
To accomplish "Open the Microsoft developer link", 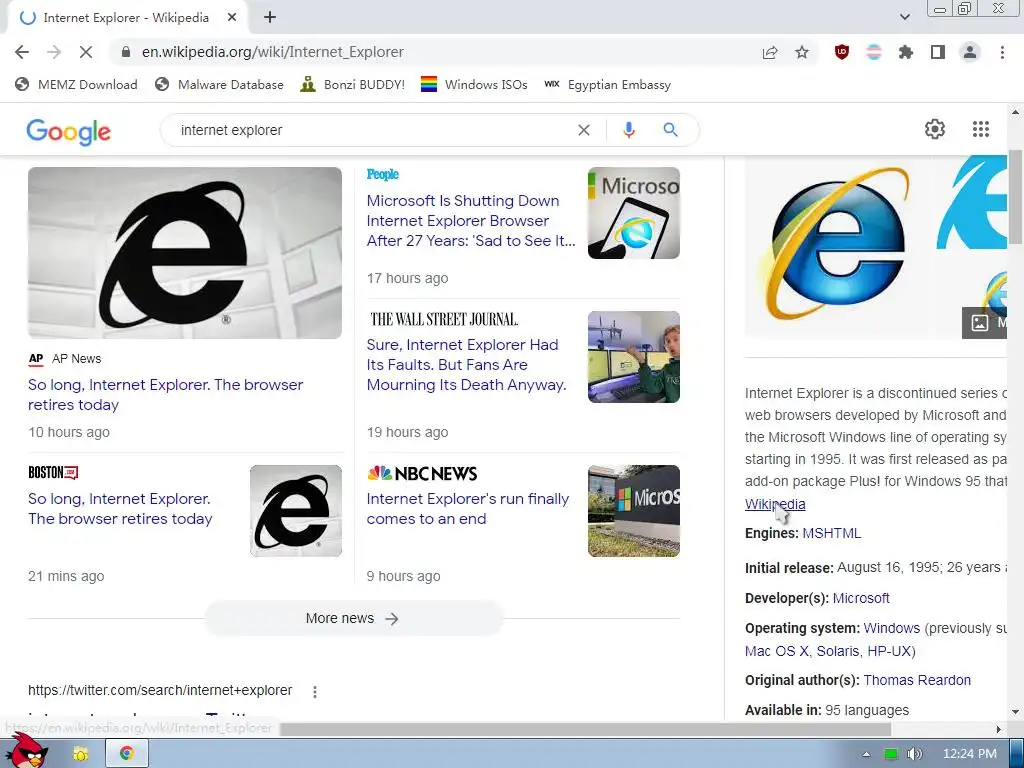I will click(x=861, y=598).
